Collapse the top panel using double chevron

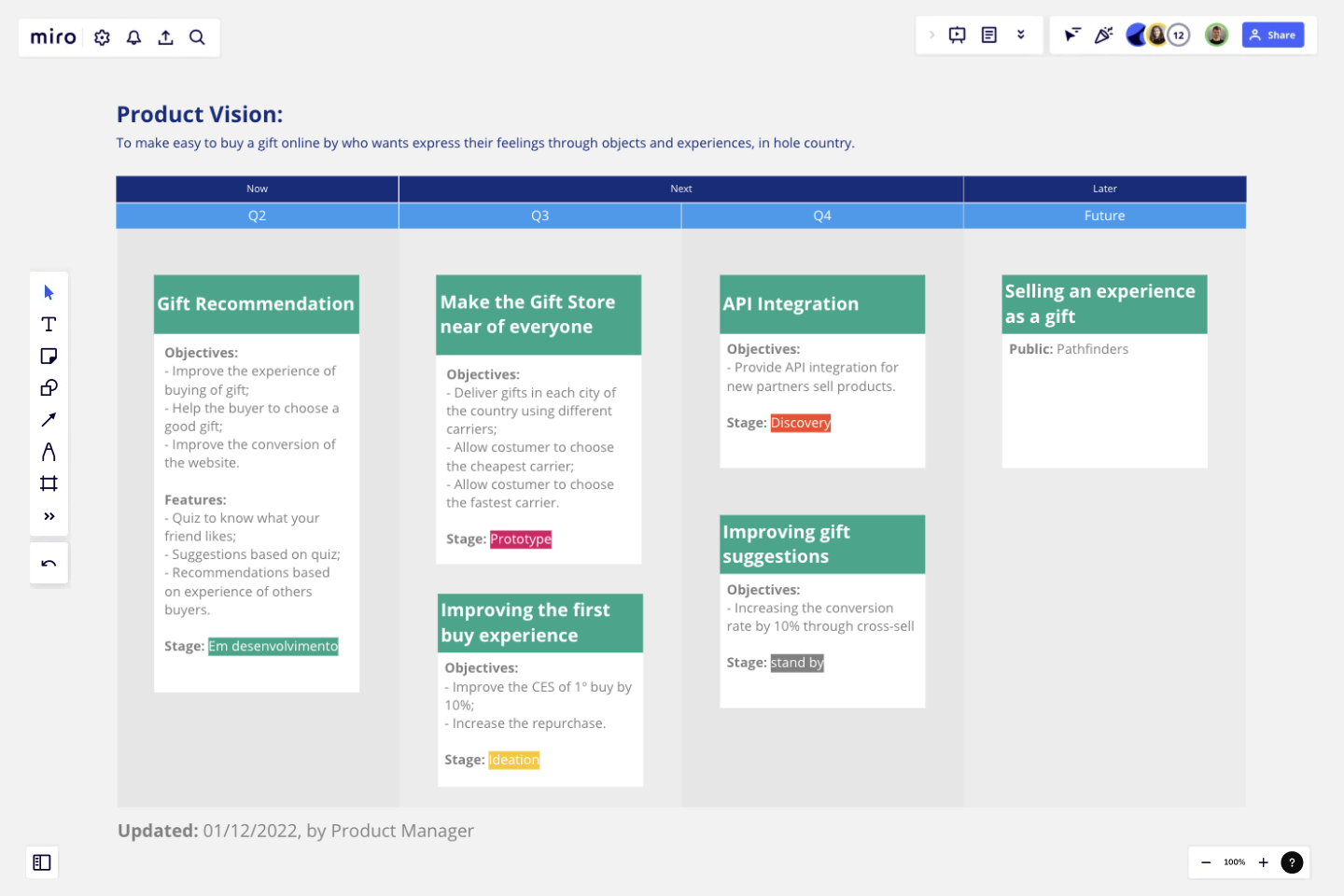pyautogui.click(x=1021, y=35)
